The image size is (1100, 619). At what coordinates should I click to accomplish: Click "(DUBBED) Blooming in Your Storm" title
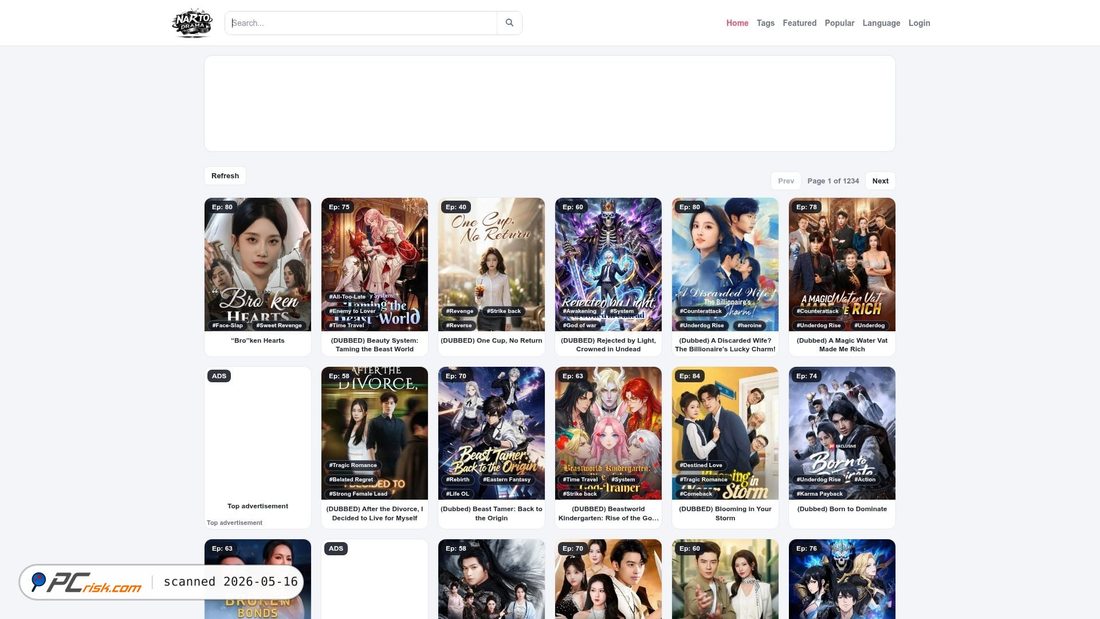(725, 514)
